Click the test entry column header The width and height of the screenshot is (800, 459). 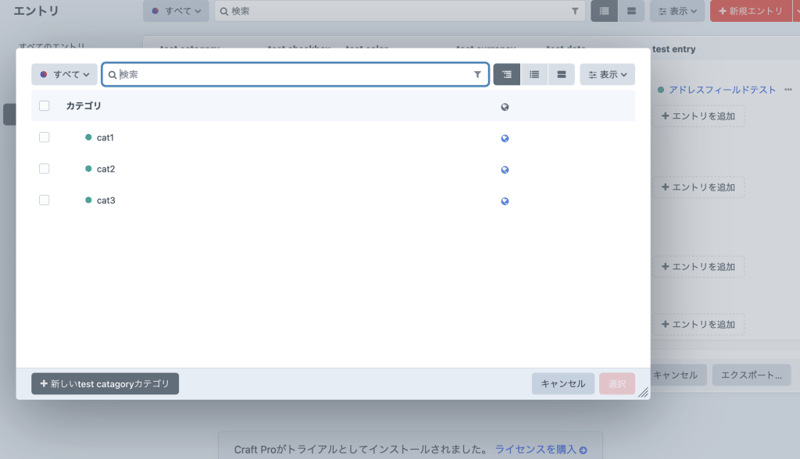coord(673,49)
